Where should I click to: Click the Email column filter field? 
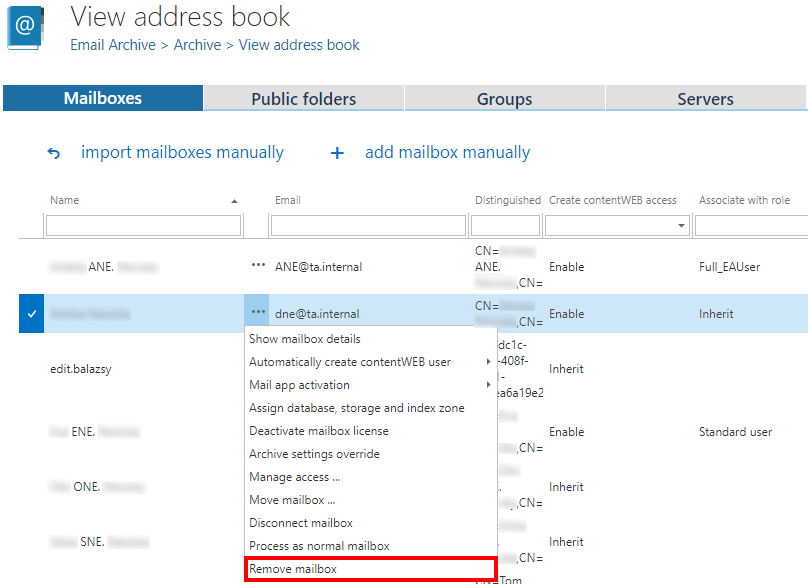click(x=370, y=226)
